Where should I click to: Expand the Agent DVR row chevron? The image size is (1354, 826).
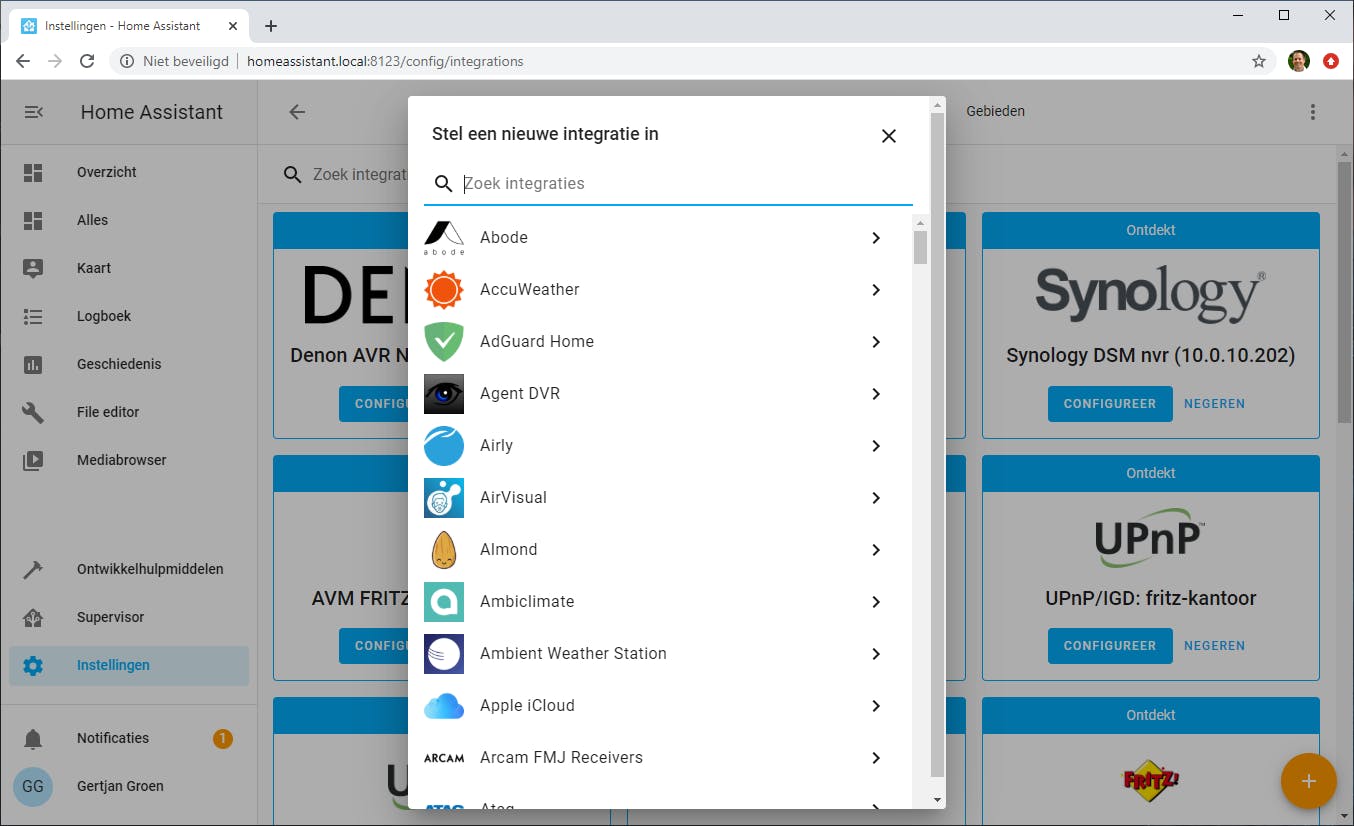876,394
